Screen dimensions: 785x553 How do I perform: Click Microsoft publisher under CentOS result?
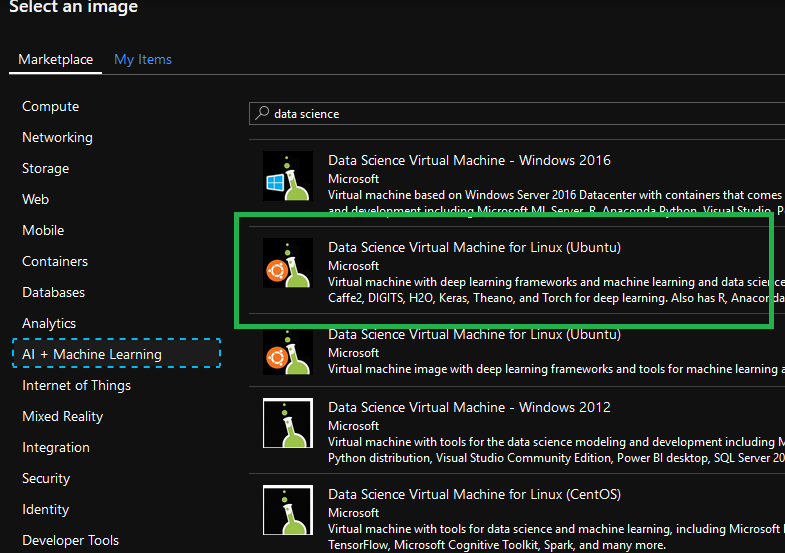[x=353, y=513]
